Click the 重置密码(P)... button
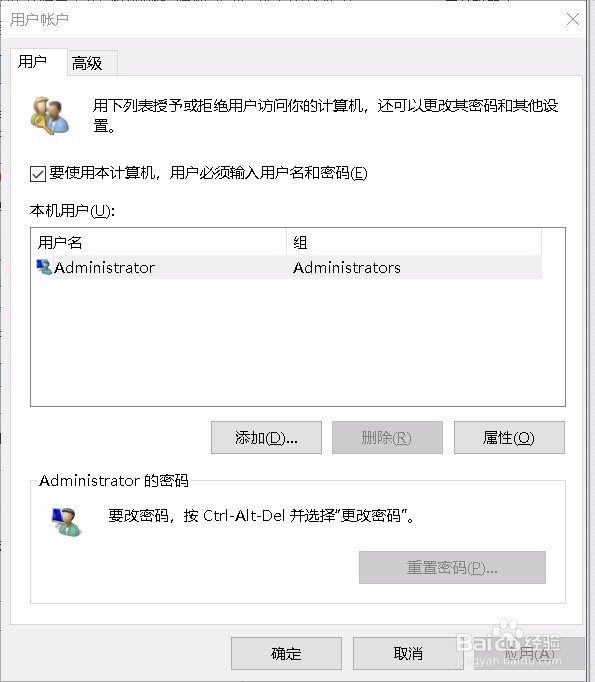 [x=452, y=568]
